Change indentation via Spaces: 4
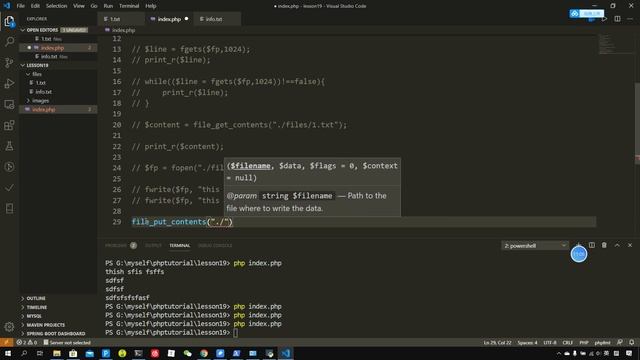Image resolution: width=640 pixels, height=360 pixels. [527, 342]
